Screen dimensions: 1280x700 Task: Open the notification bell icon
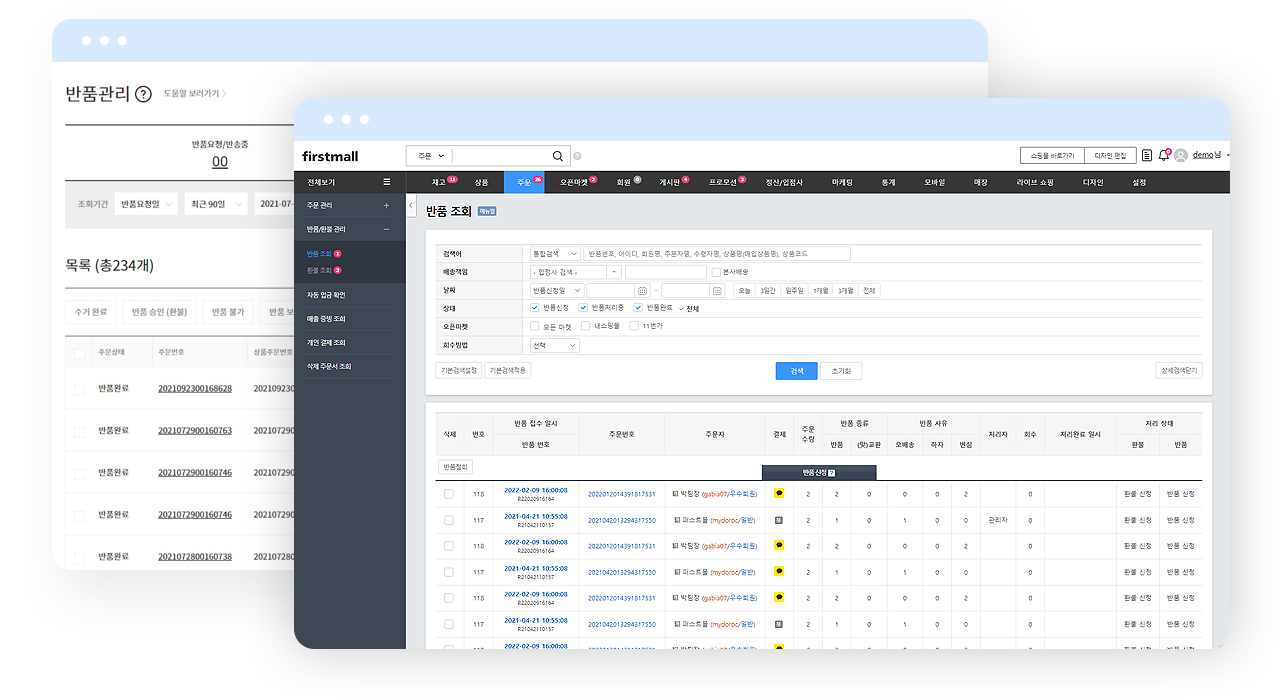coord(1163,155)
